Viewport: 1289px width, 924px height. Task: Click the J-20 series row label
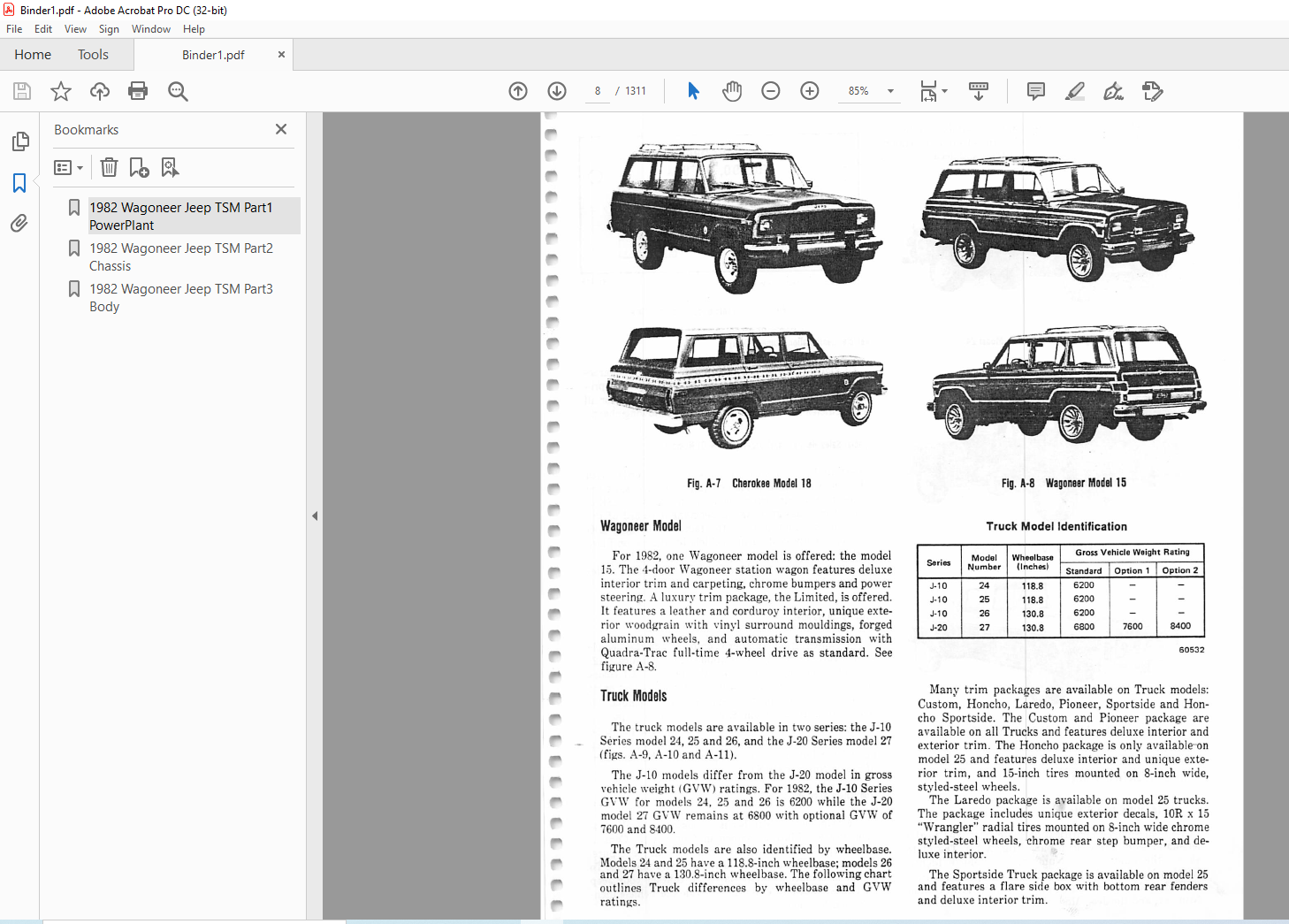click(x=938, y=628)
